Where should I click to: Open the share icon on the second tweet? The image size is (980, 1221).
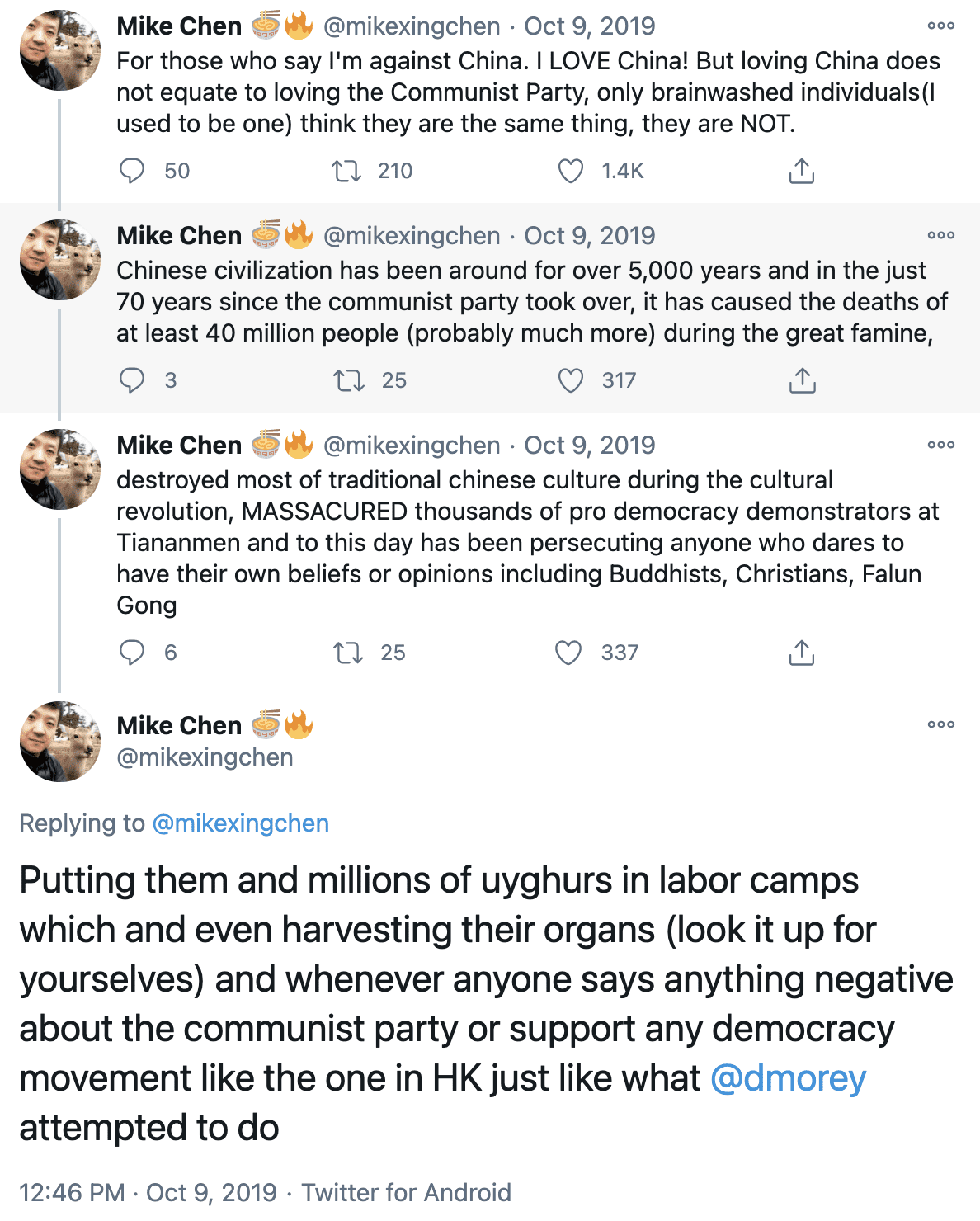coord(800,380)
